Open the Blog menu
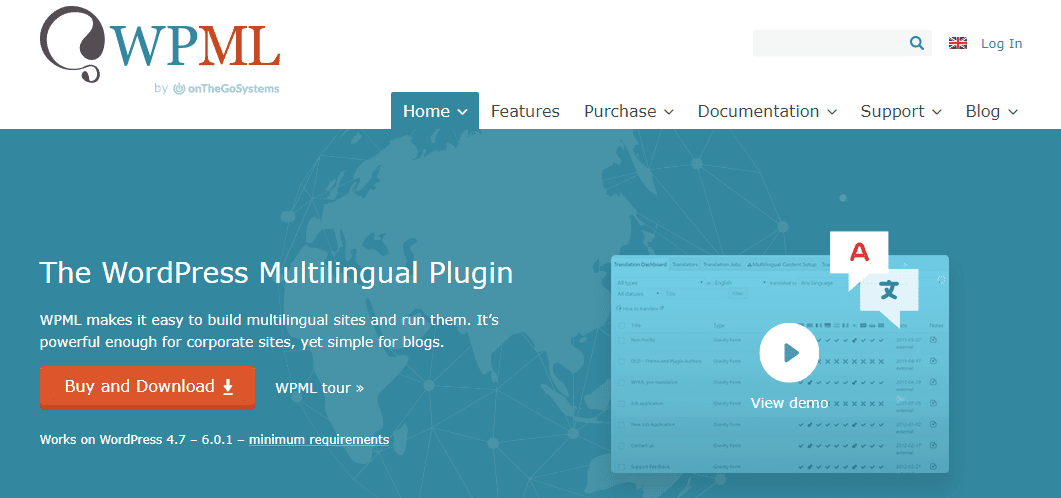This screenshot has width=1061, height=498. (992, 111)
